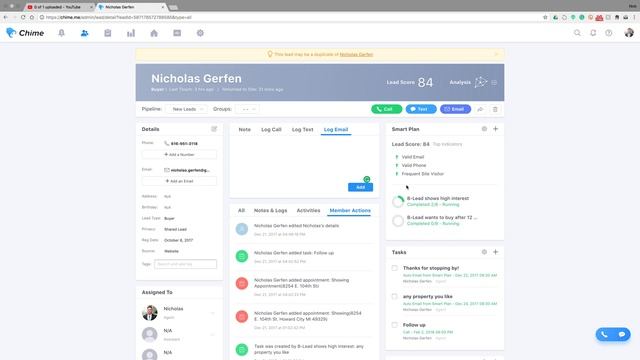
Task: Open the user profile avatar menu
Action: (629, 33)
